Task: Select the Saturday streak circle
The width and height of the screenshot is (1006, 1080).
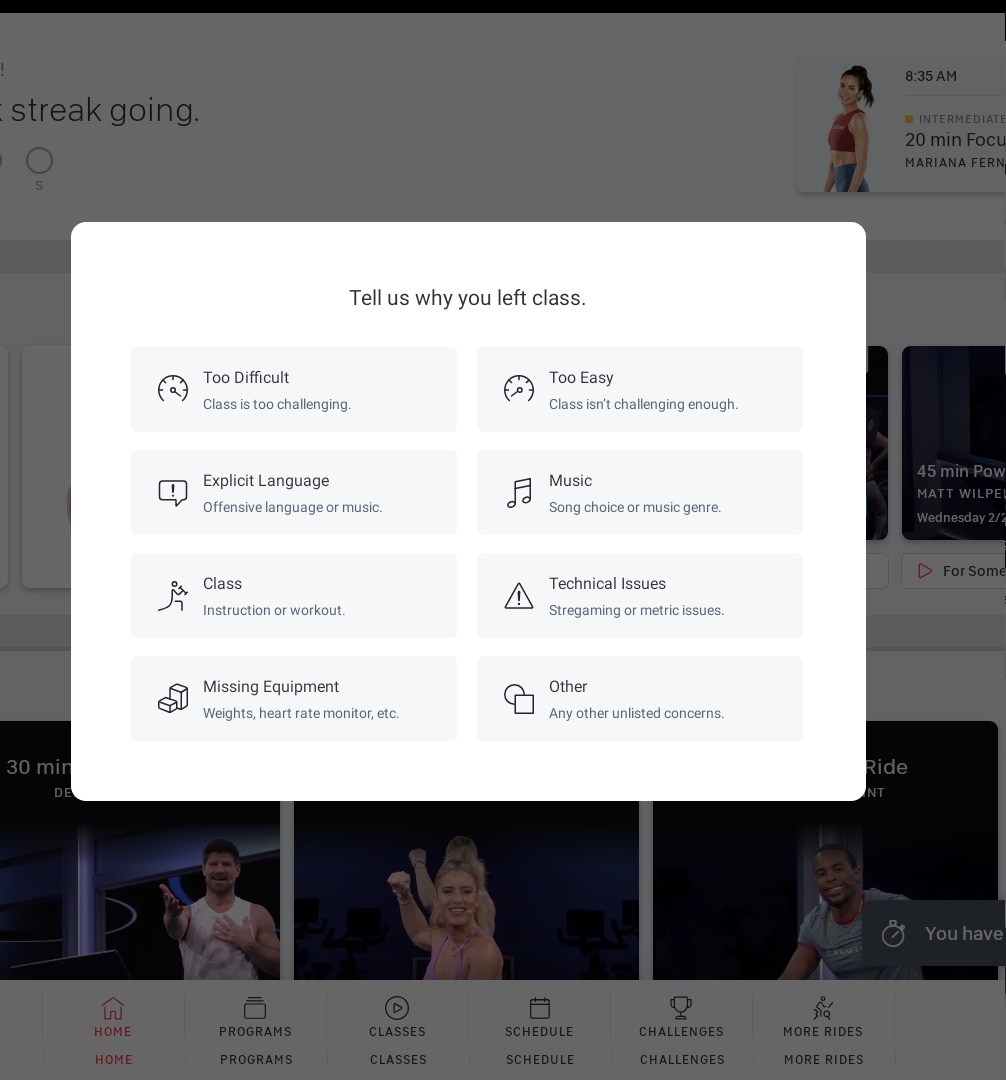Action: (x=39, y=161)
